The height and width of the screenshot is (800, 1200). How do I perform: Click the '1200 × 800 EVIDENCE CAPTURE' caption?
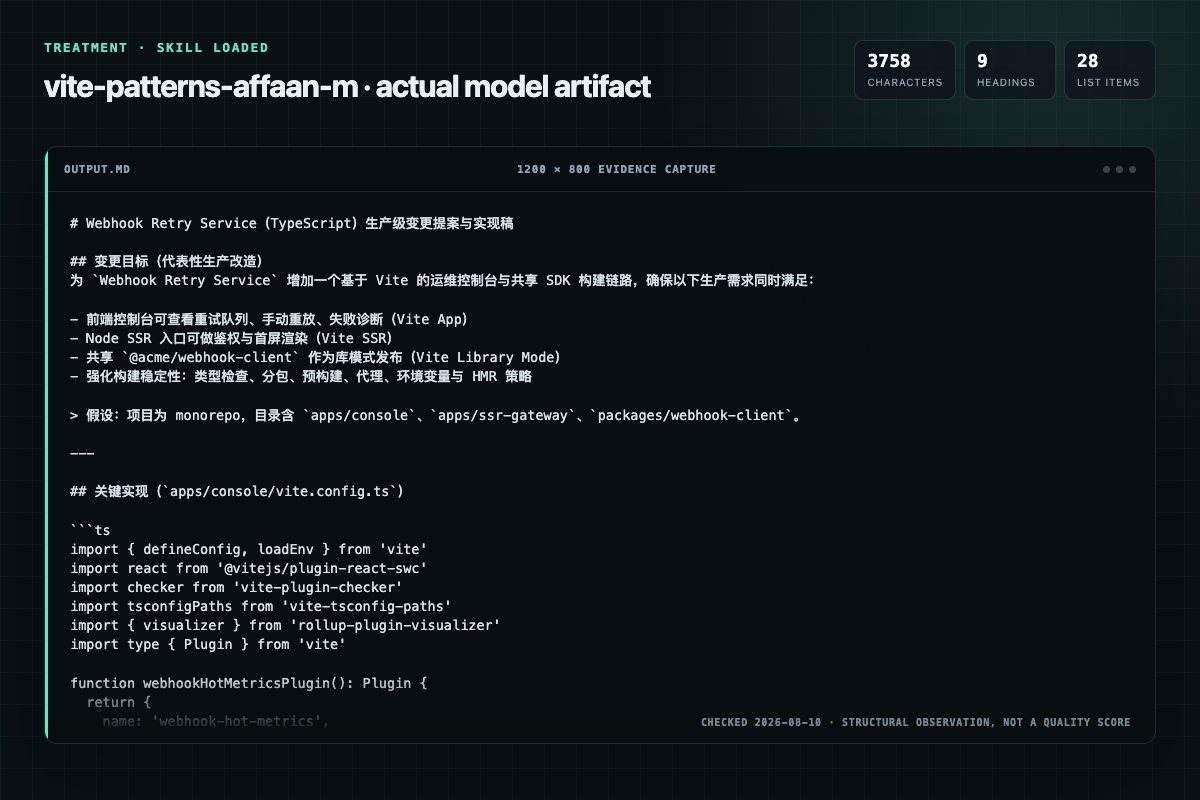pyautogui.click(x=616, y=169)
